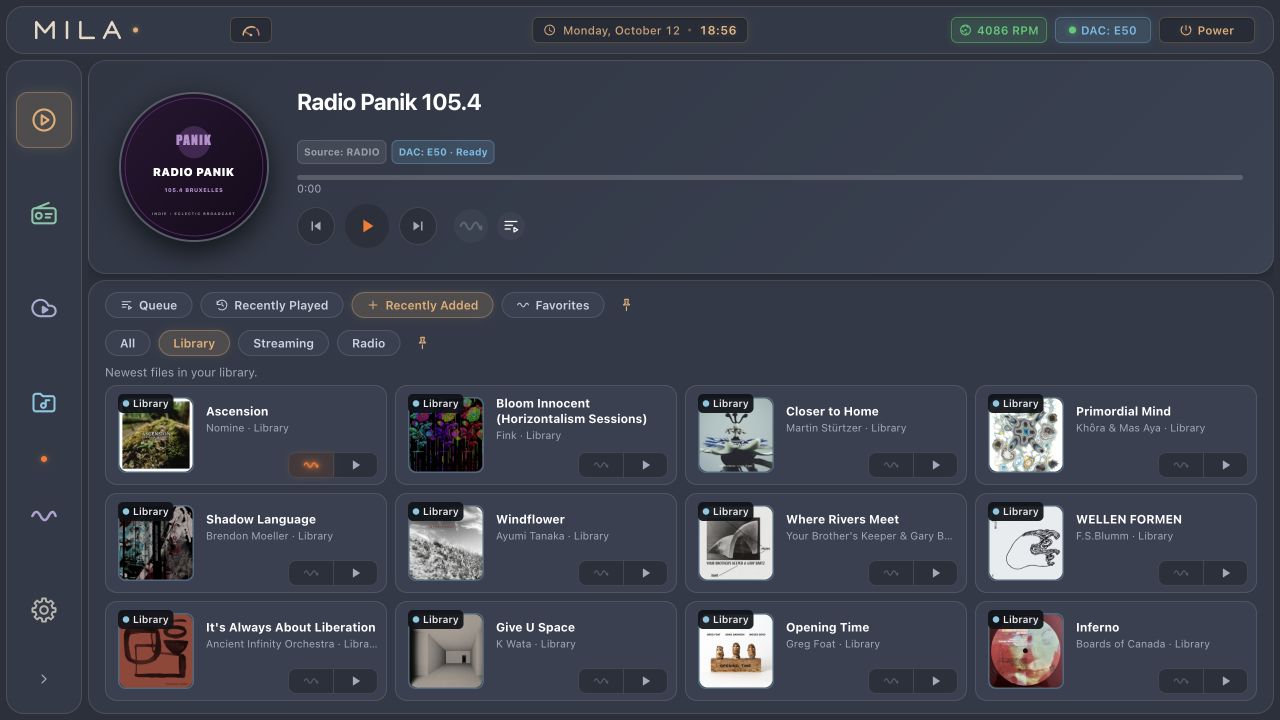
Task: Click the playback progress bar
Action: point(770,178)
